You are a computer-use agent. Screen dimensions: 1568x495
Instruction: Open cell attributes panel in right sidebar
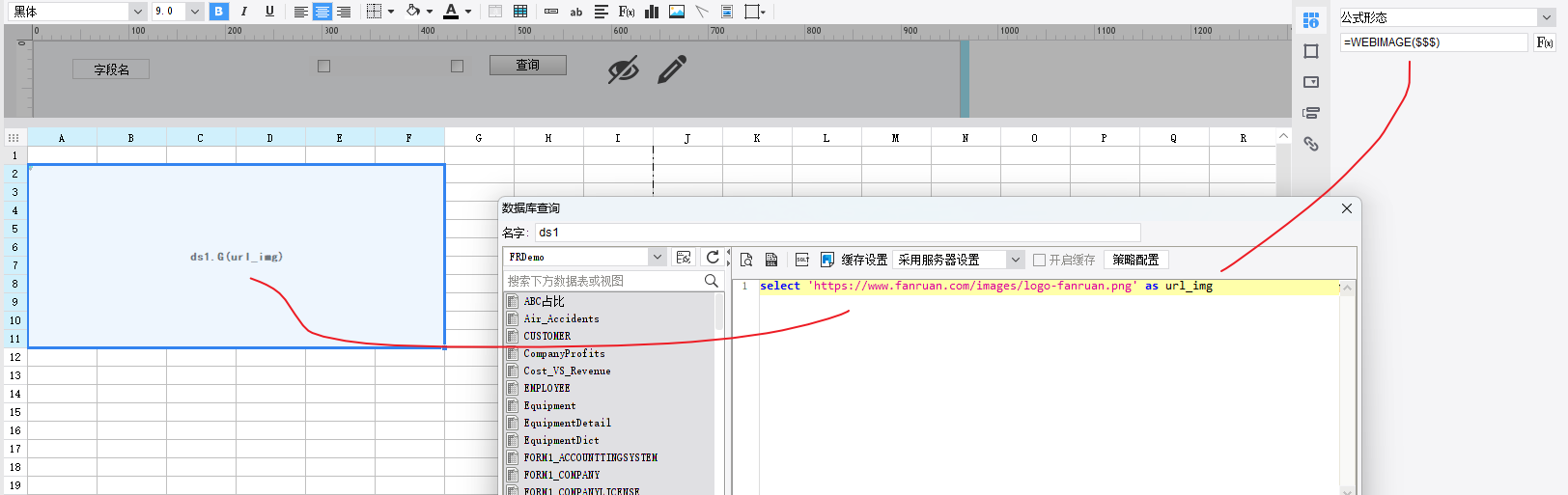point(1310,20)
